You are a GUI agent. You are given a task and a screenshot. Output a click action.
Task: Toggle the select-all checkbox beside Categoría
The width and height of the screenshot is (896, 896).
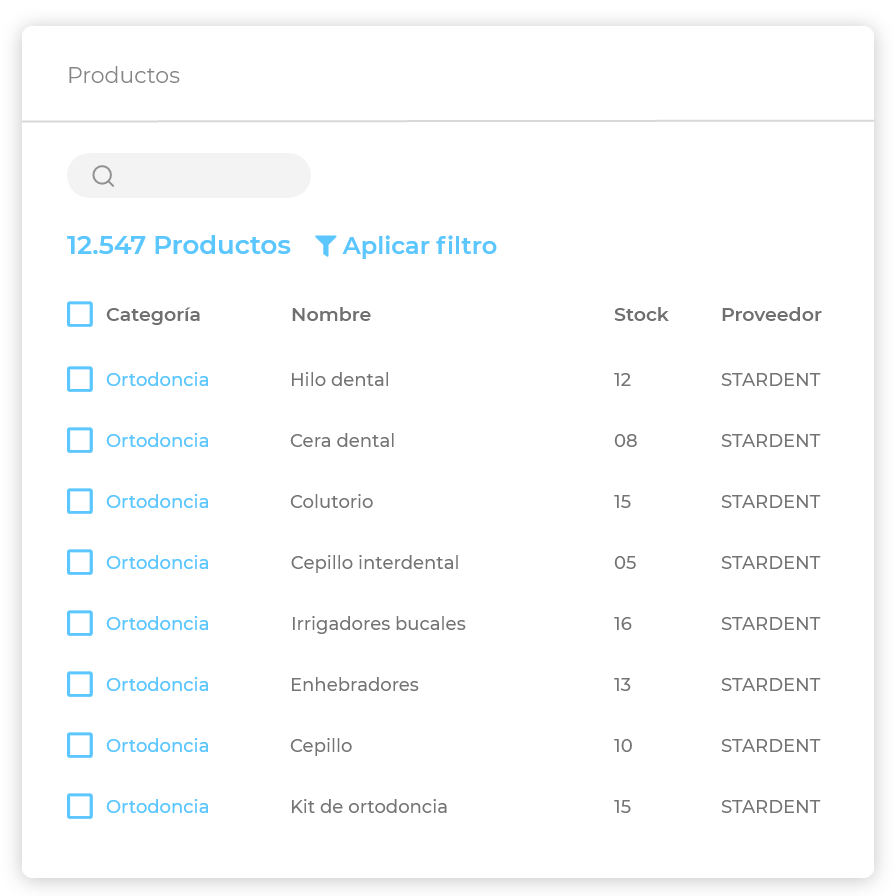80,314
